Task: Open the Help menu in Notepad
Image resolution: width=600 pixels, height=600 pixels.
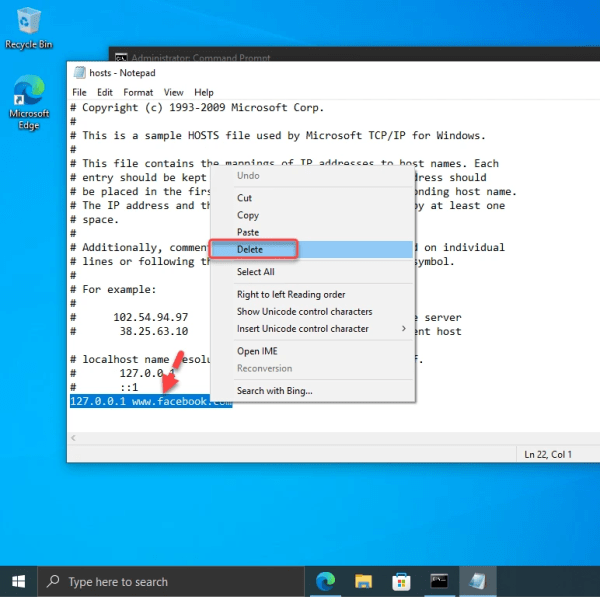Action: [204, 92]
